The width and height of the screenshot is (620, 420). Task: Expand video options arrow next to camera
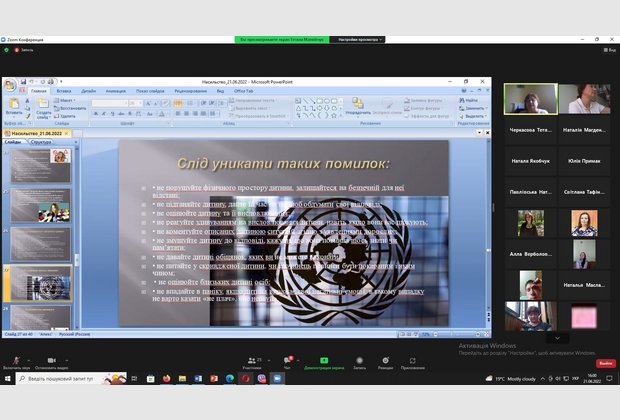tap(67, 360)
